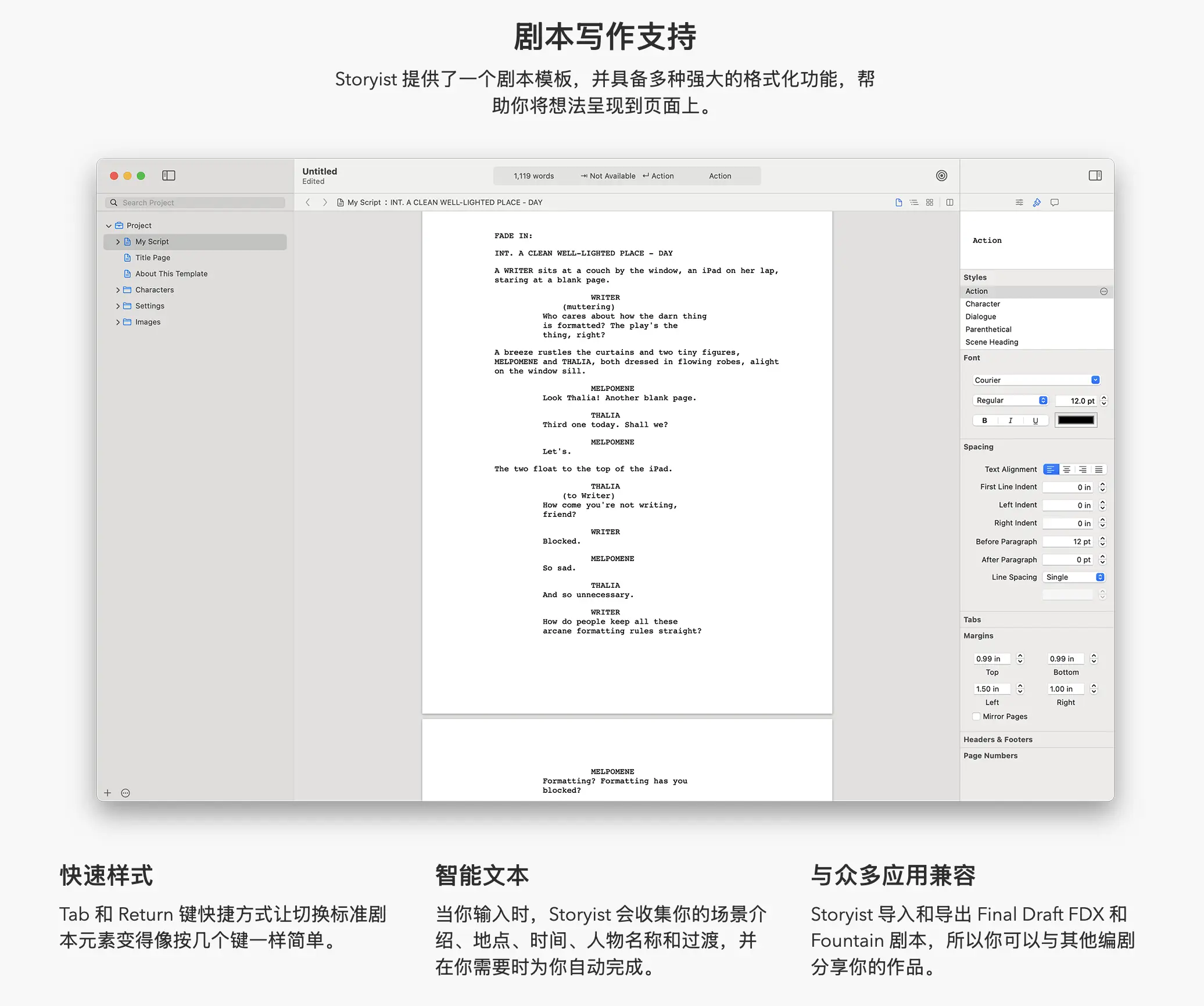Click the black font color swatch

point(1076,421)
